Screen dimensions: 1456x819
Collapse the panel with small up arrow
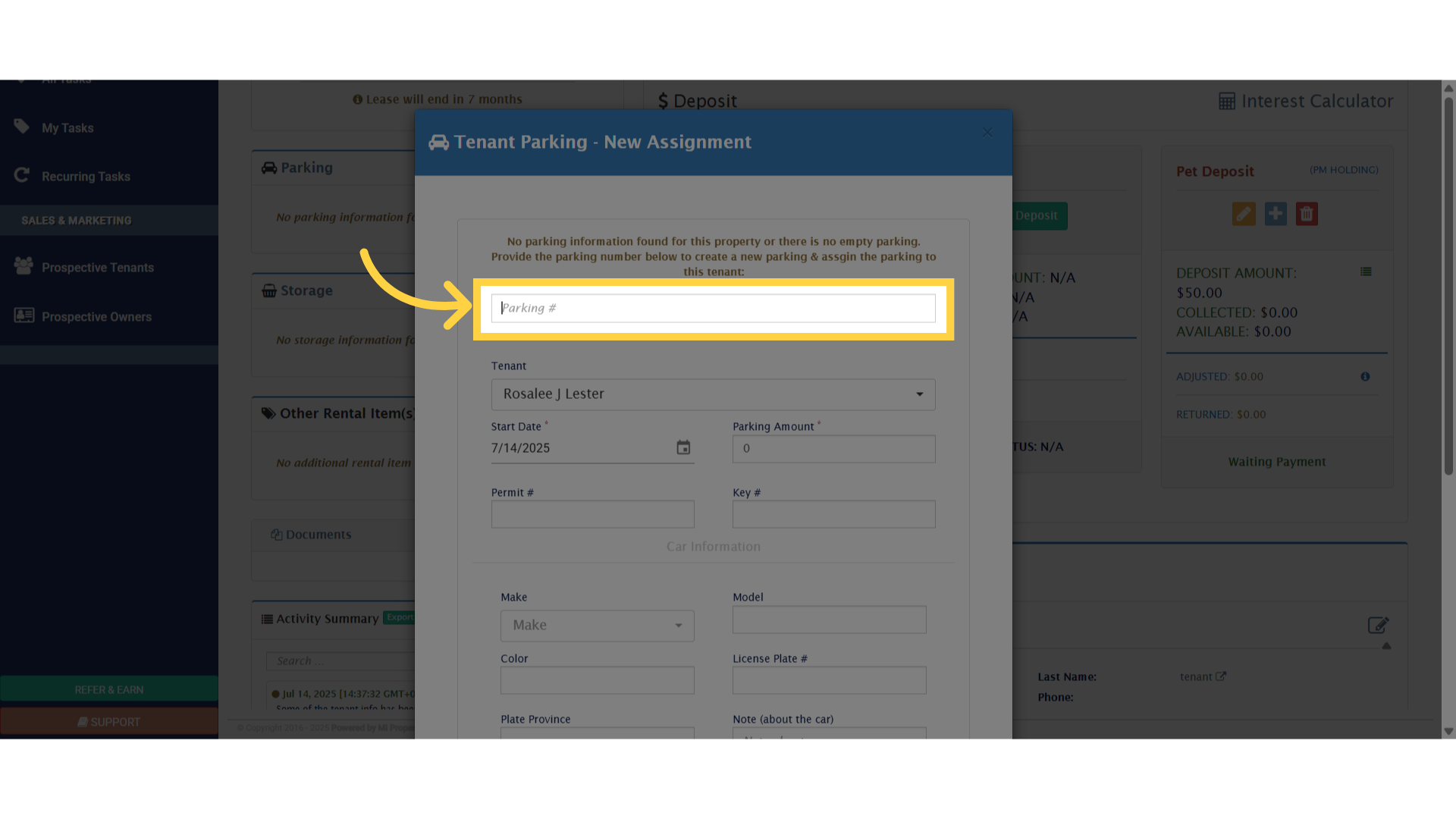point(1386,646)
